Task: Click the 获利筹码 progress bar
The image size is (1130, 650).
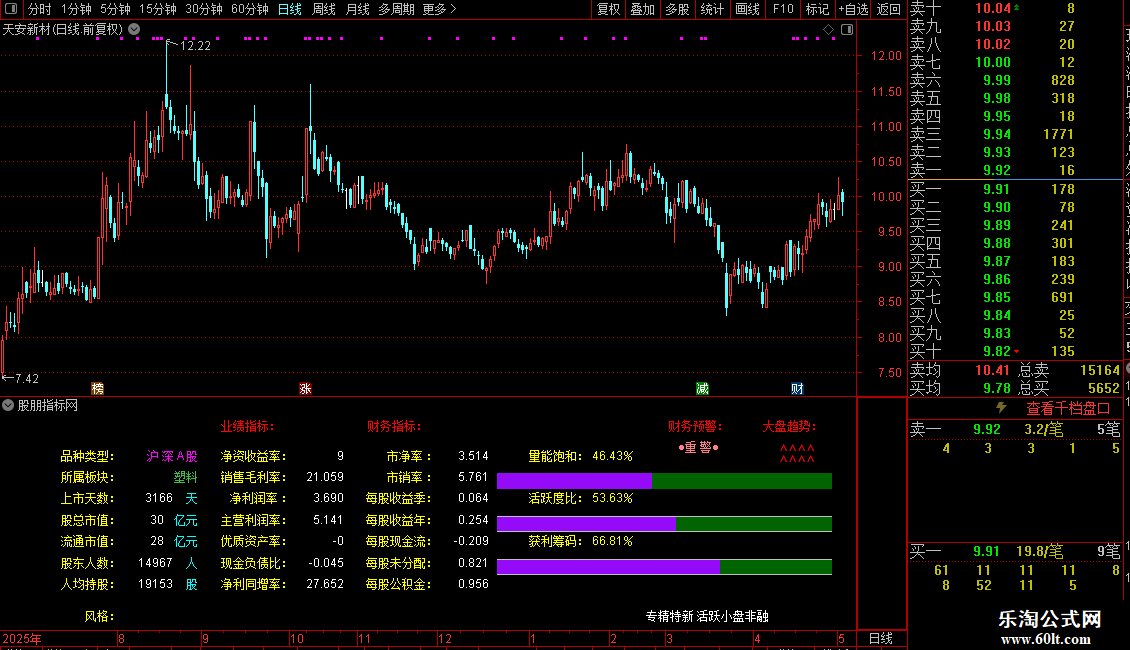Action: click(664, 567)
